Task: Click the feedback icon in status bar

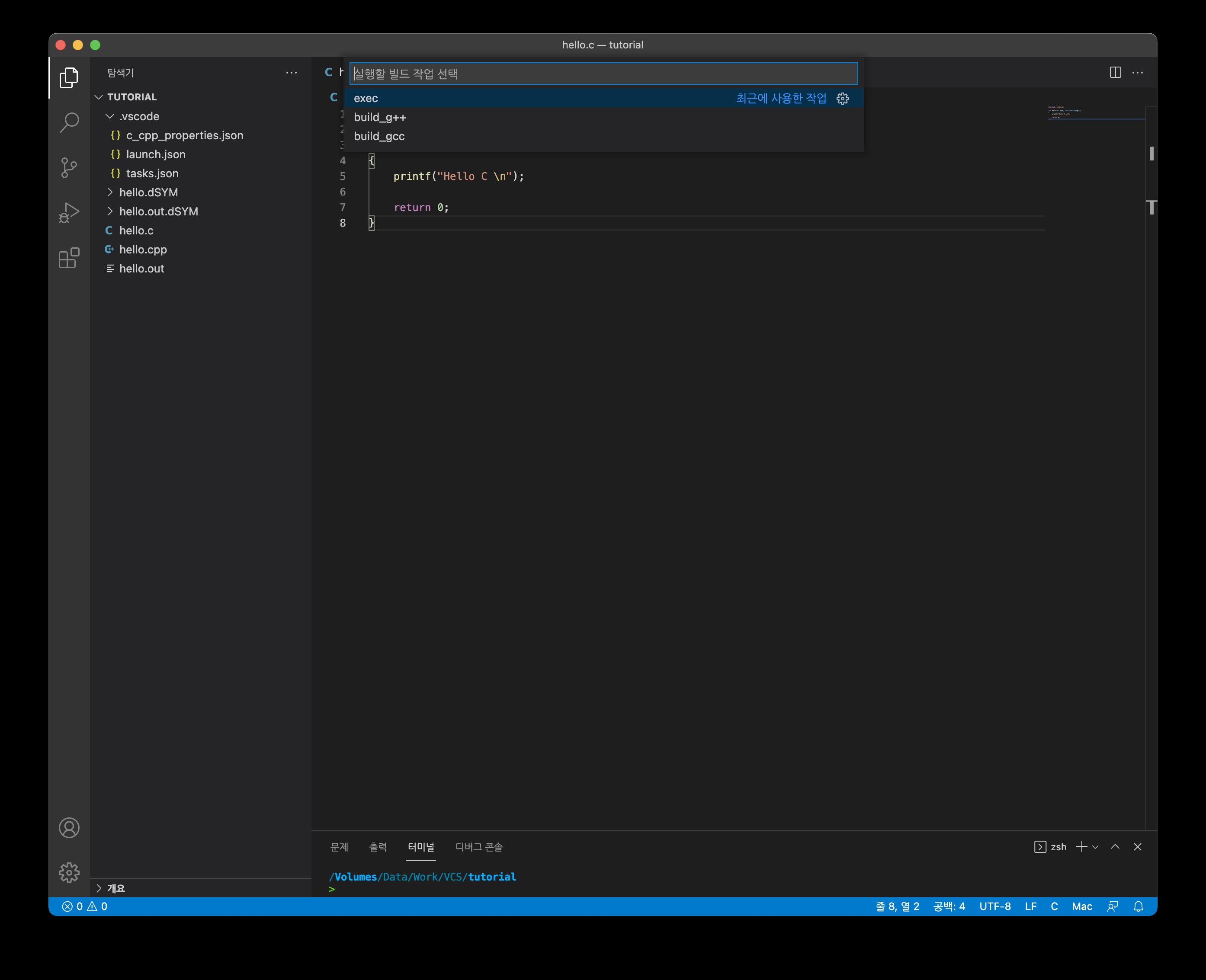Action: coord(1112,906)
